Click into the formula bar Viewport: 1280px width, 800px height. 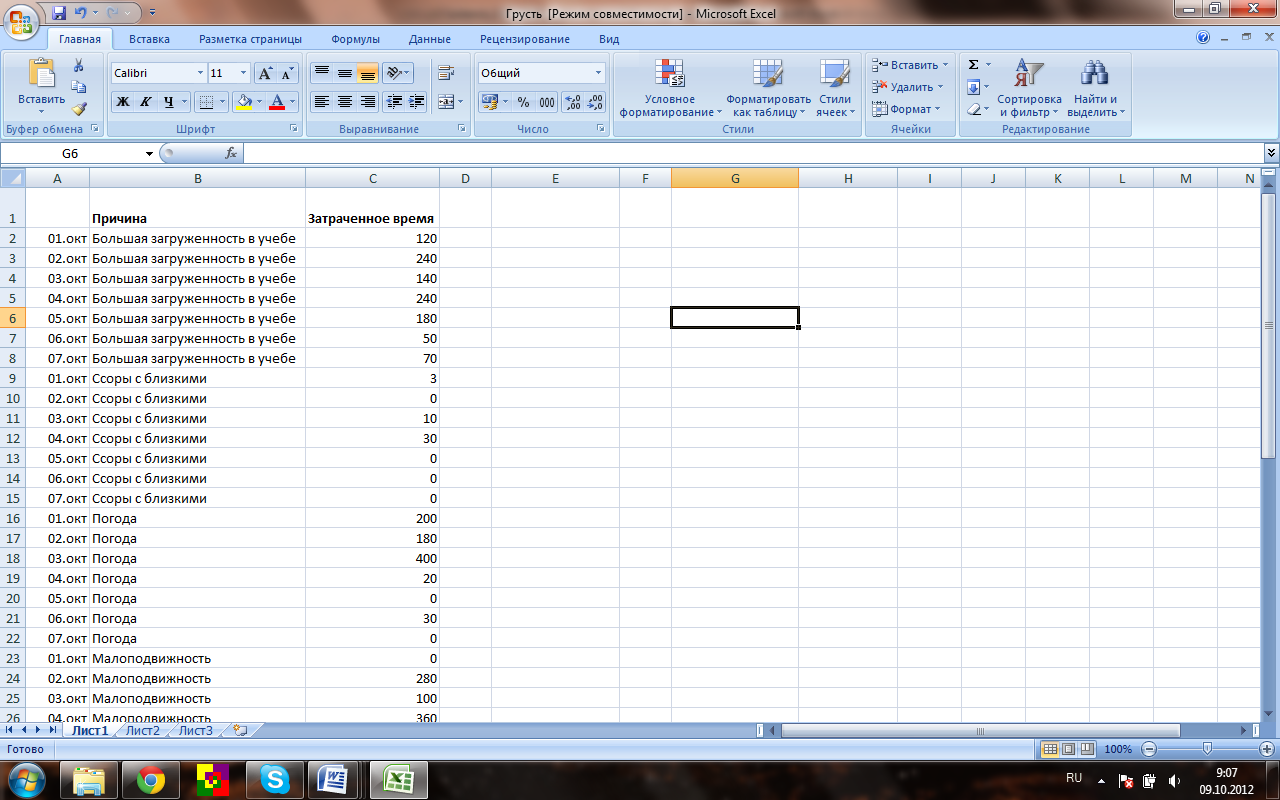[x=753, y=153]
